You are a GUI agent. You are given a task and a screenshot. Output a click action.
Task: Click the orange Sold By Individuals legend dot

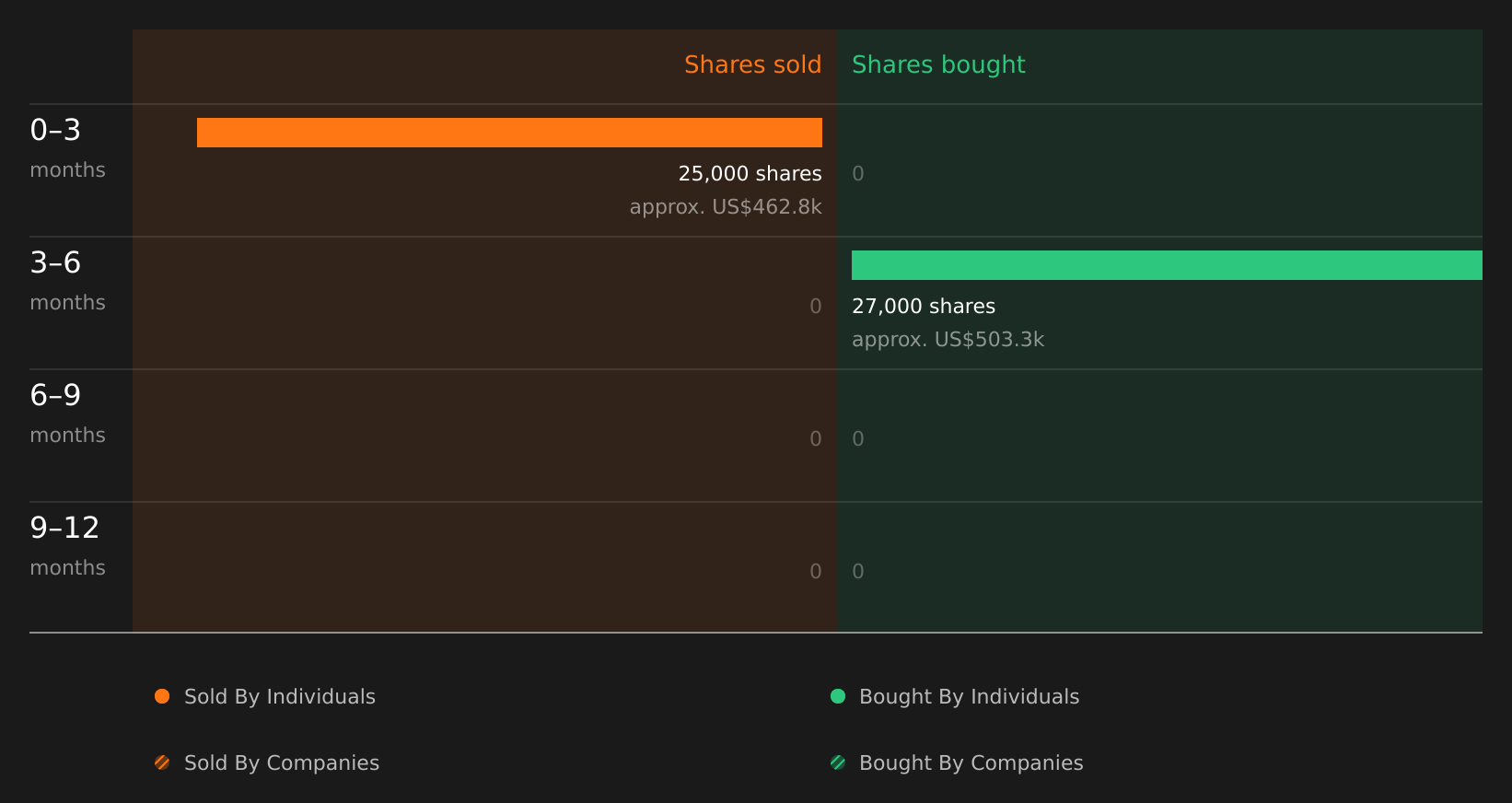click(x=162, y=696)
